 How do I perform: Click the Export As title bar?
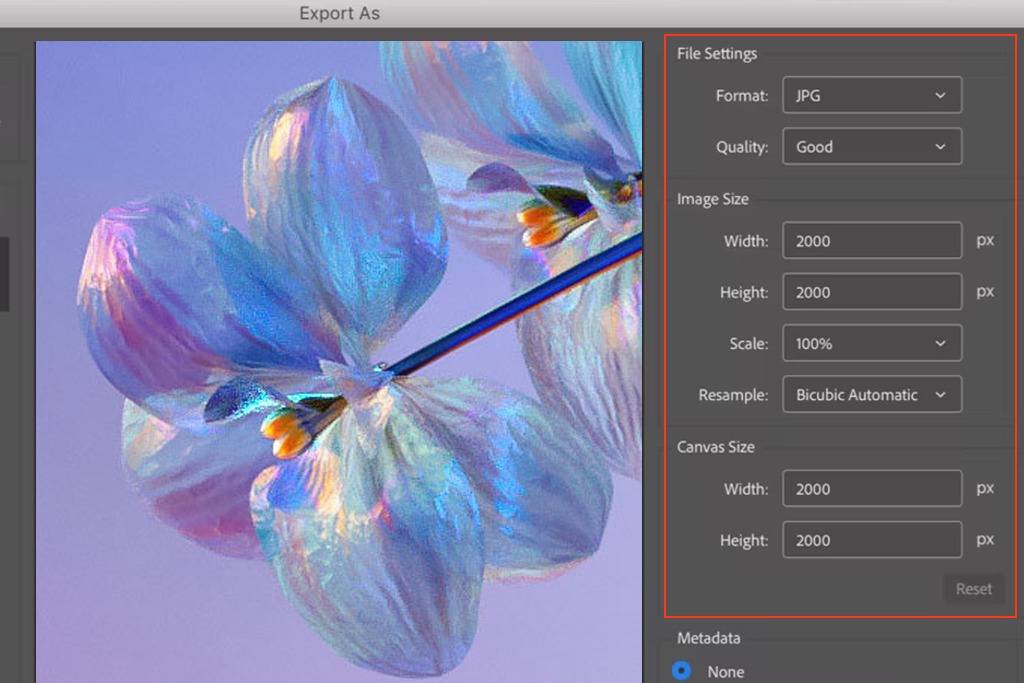(x=340, y=14)
